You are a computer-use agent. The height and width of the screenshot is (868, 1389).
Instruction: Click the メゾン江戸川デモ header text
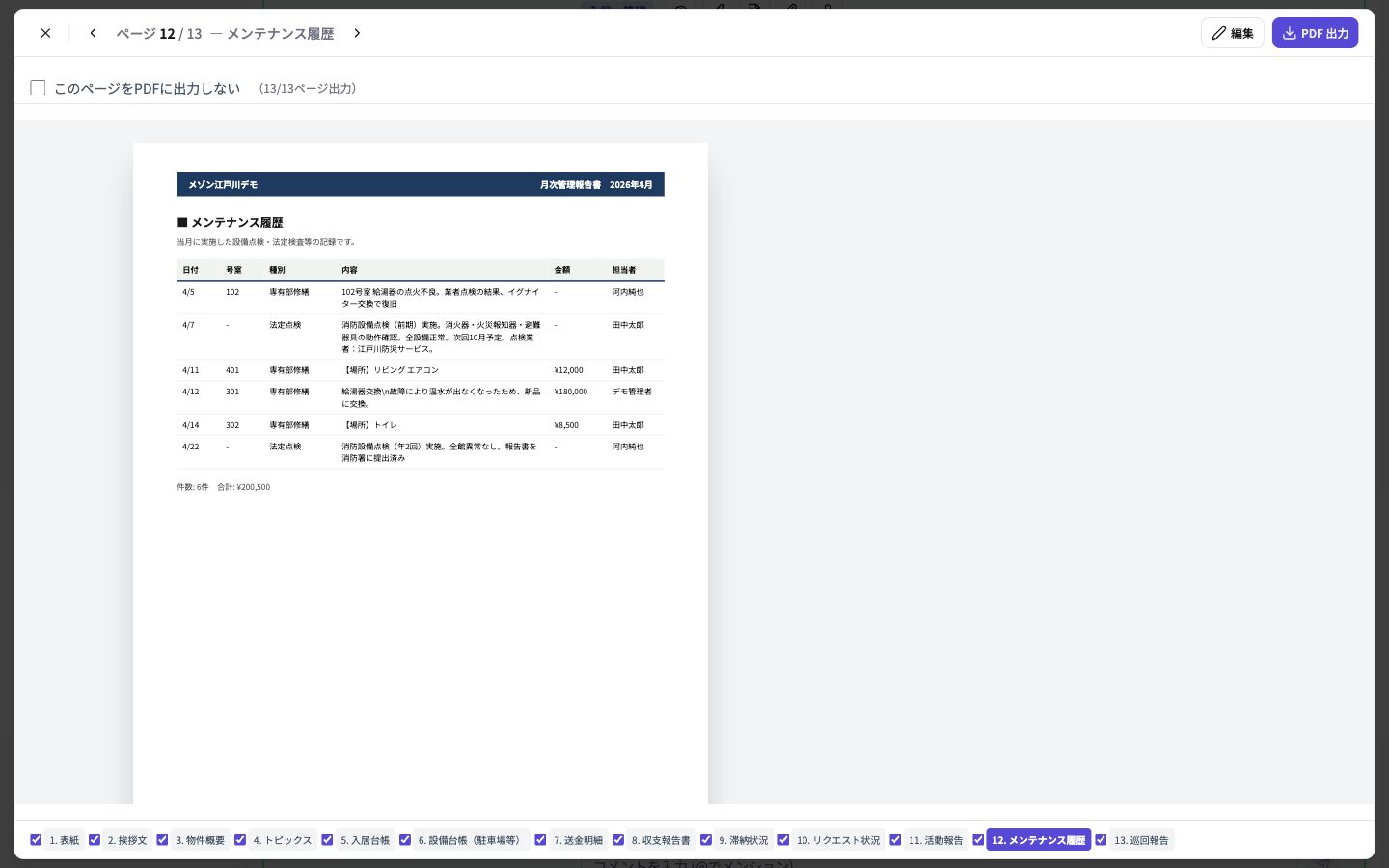(223, 184)
